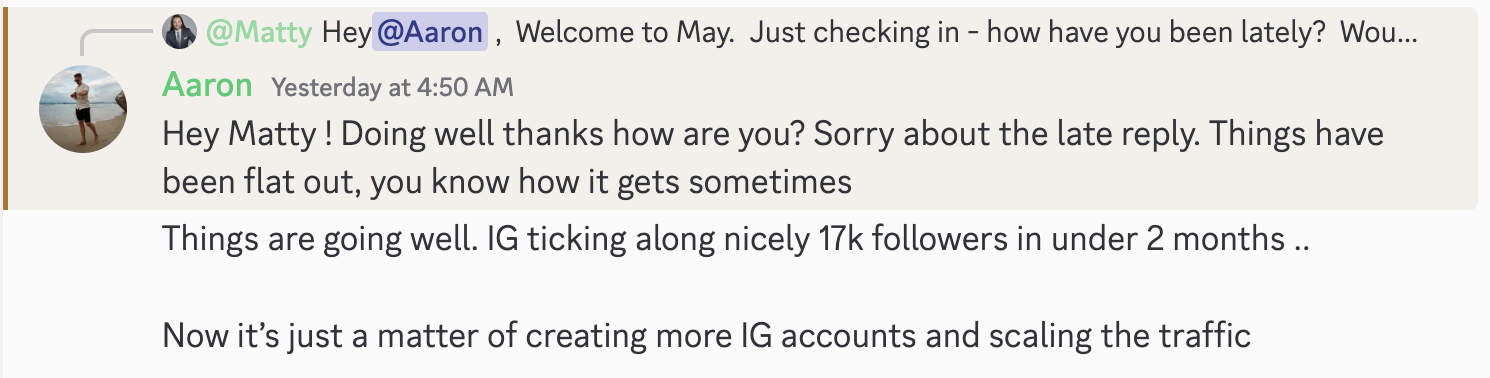1490x378 pixels.
Task: Click the word "Hey" before the @Aaron mention
Action: 345,33
